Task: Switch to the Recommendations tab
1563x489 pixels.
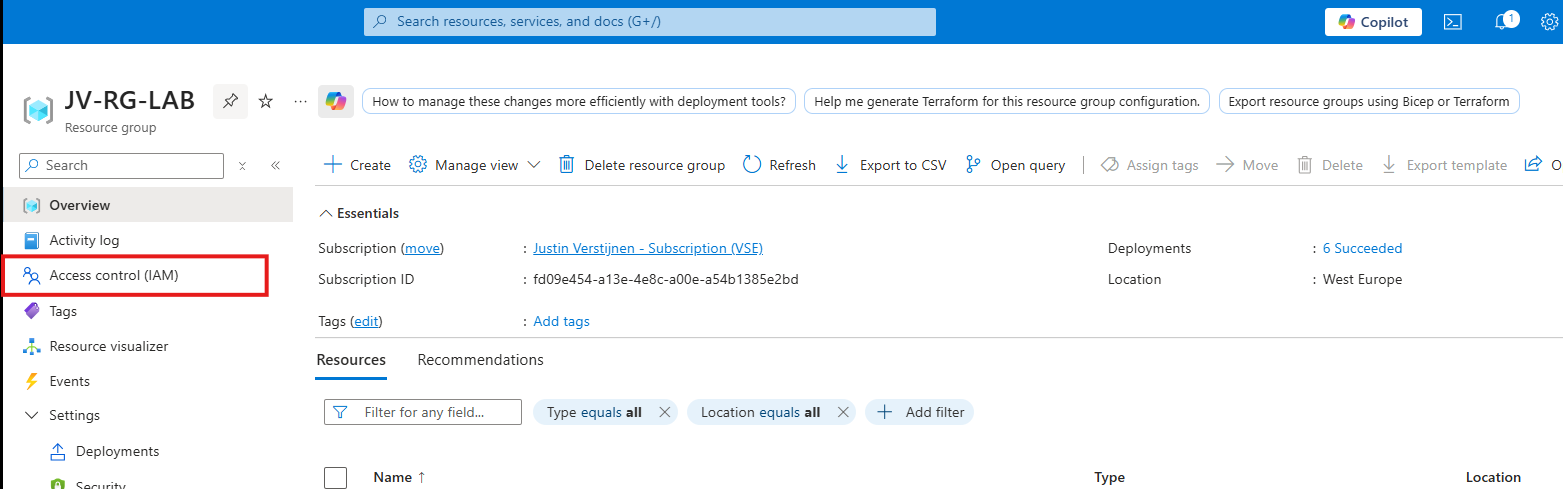Action: tap(480, 359)
